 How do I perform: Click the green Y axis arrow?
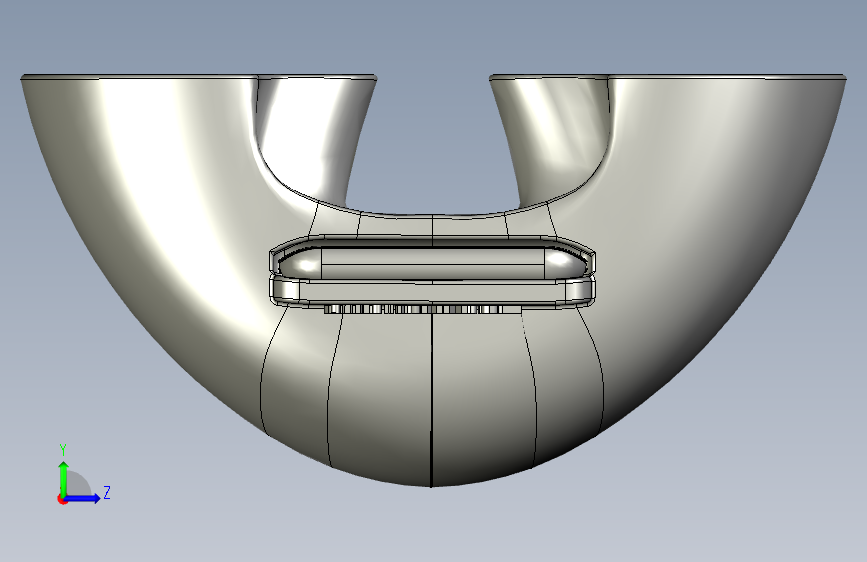[63, 478]
